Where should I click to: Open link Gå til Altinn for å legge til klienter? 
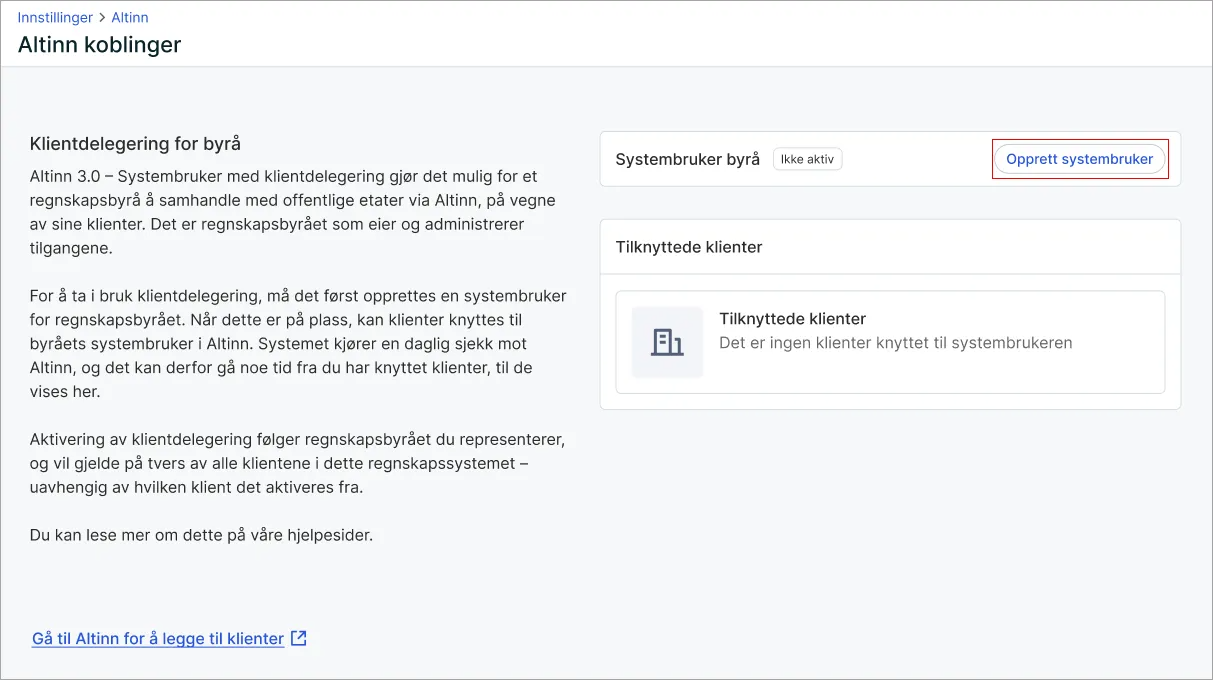click(x=158, y=638)
